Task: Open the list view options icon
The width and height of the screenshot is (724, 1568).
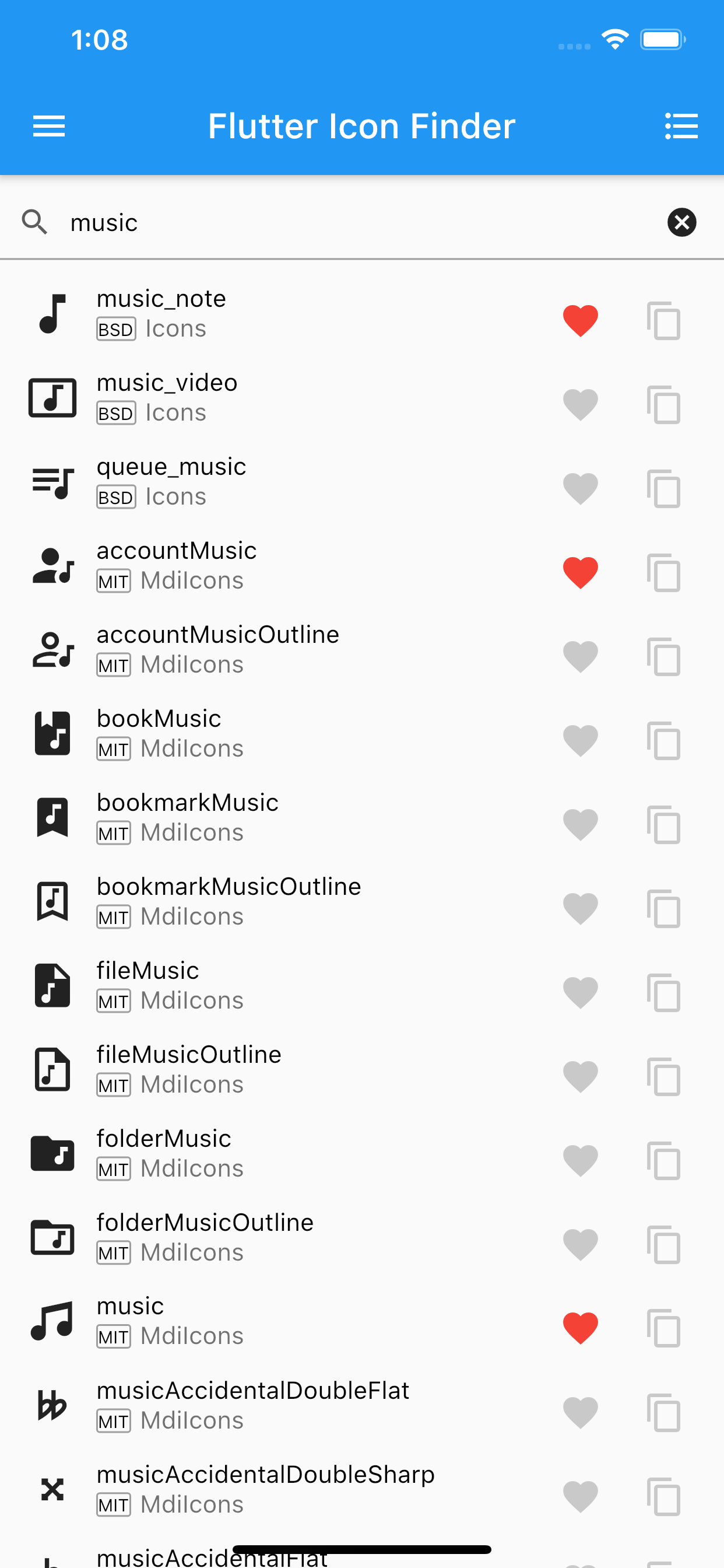Action: pos(681,126)
